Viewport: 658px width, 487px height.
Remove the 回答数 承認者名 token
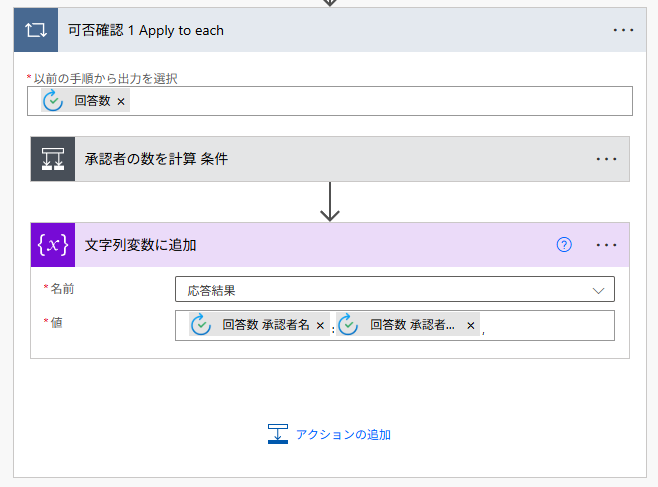point(320,326)
